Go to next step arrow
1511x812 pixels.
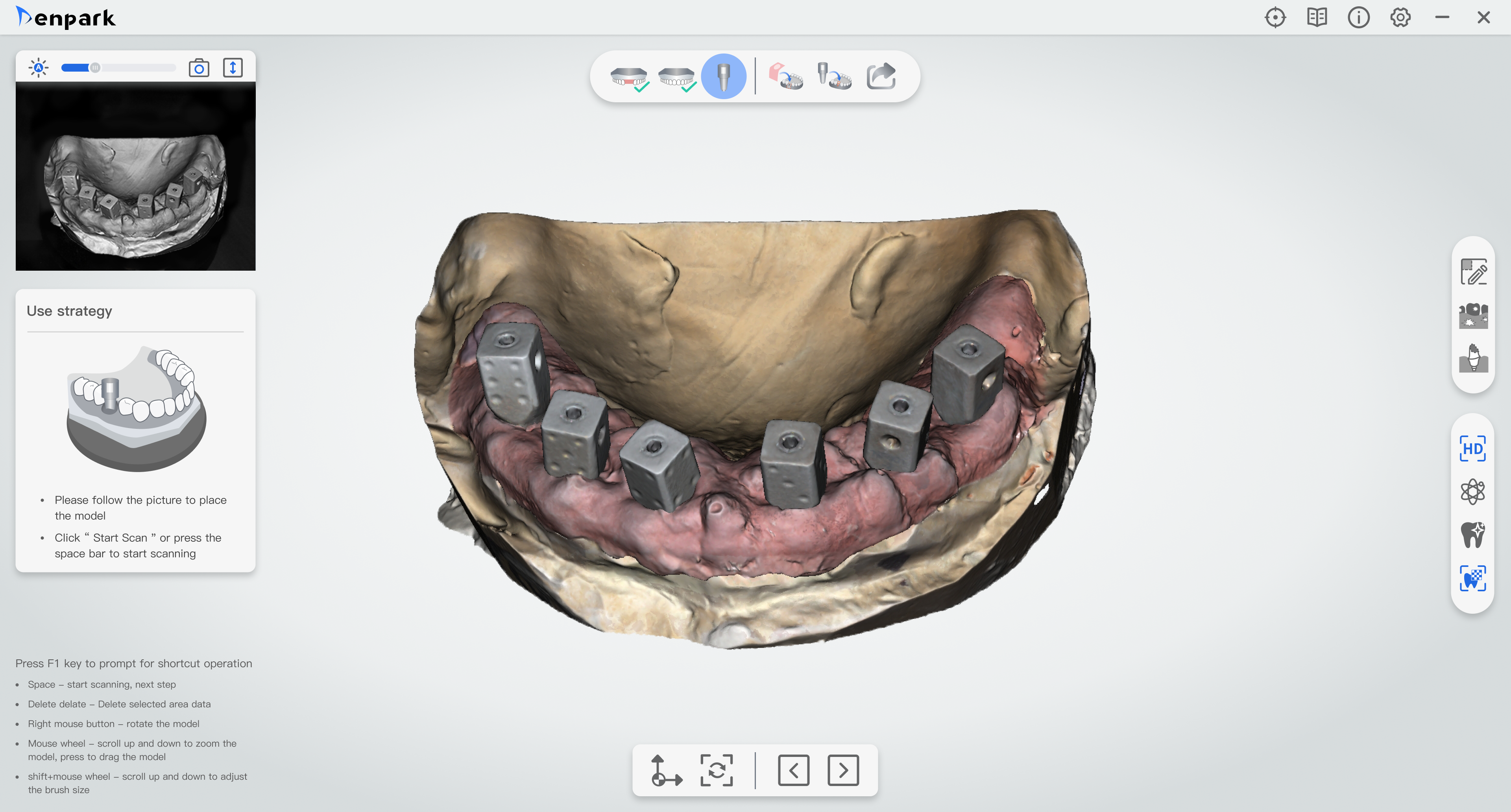point(843,770)
